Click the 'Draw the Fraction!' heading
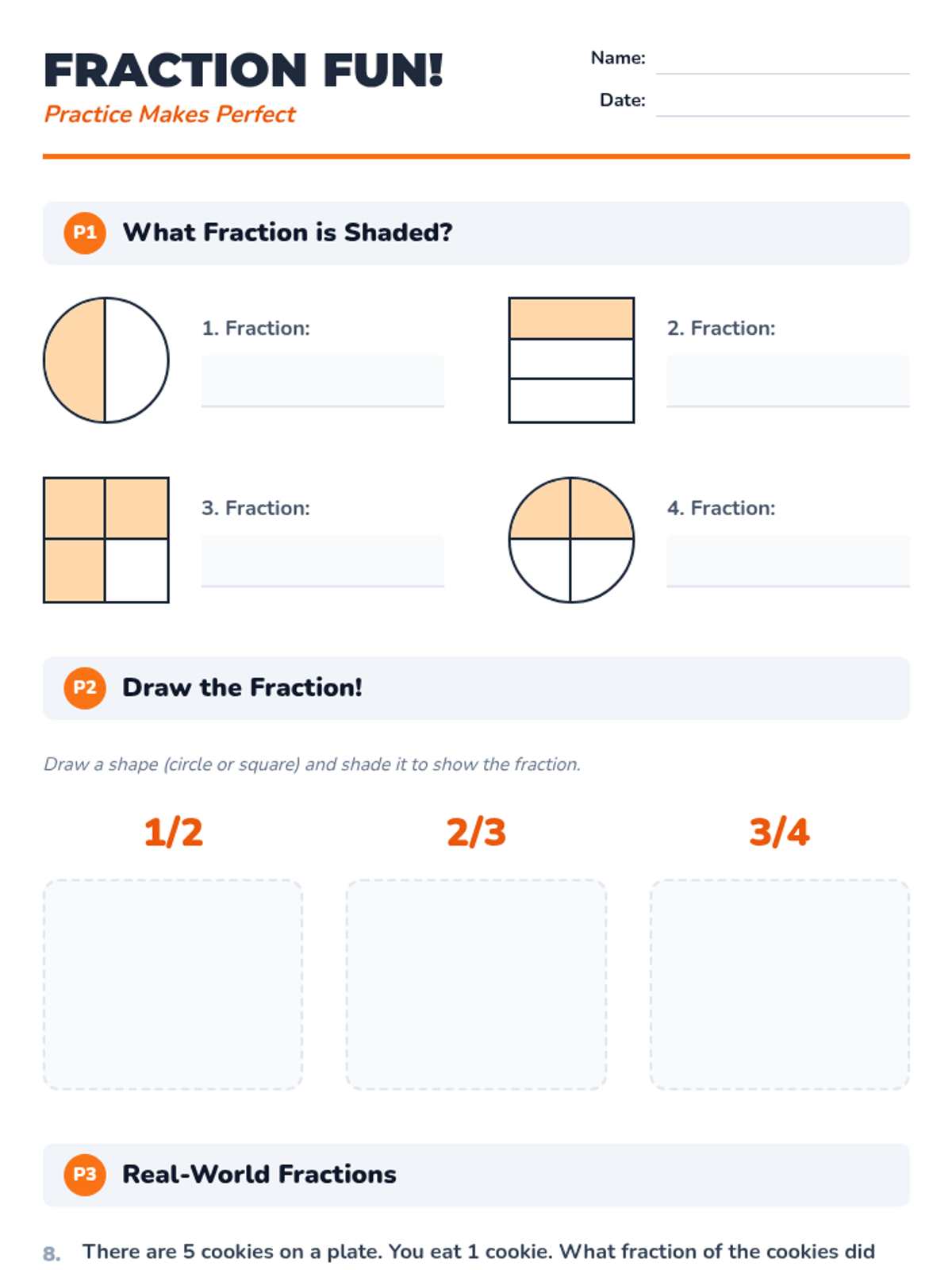952x1270 pixels. click(x=242, y=687)
